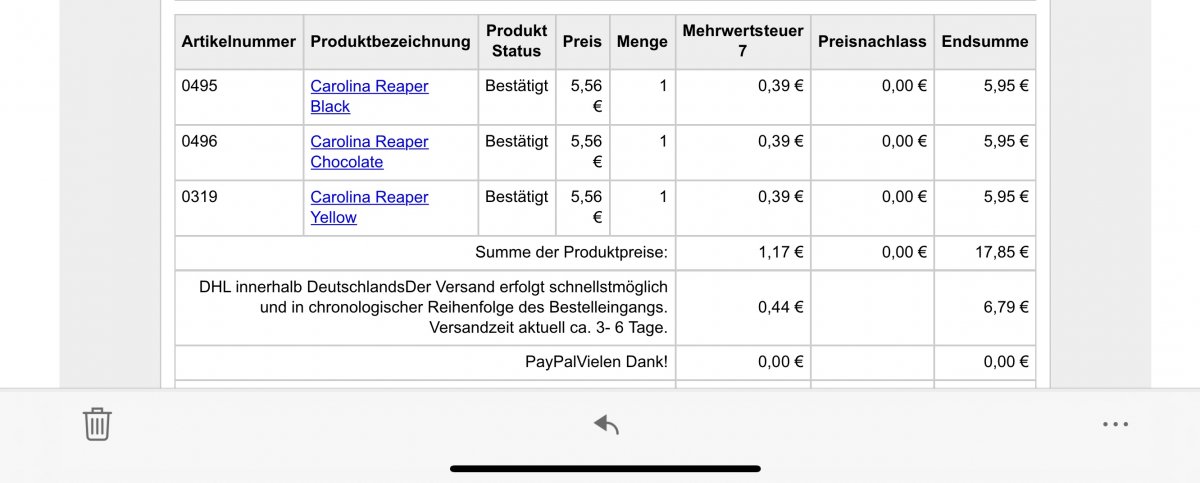Tap the Produkt Status column header
This screenshot has width=1200, height=483.
[x=516, y=41]
